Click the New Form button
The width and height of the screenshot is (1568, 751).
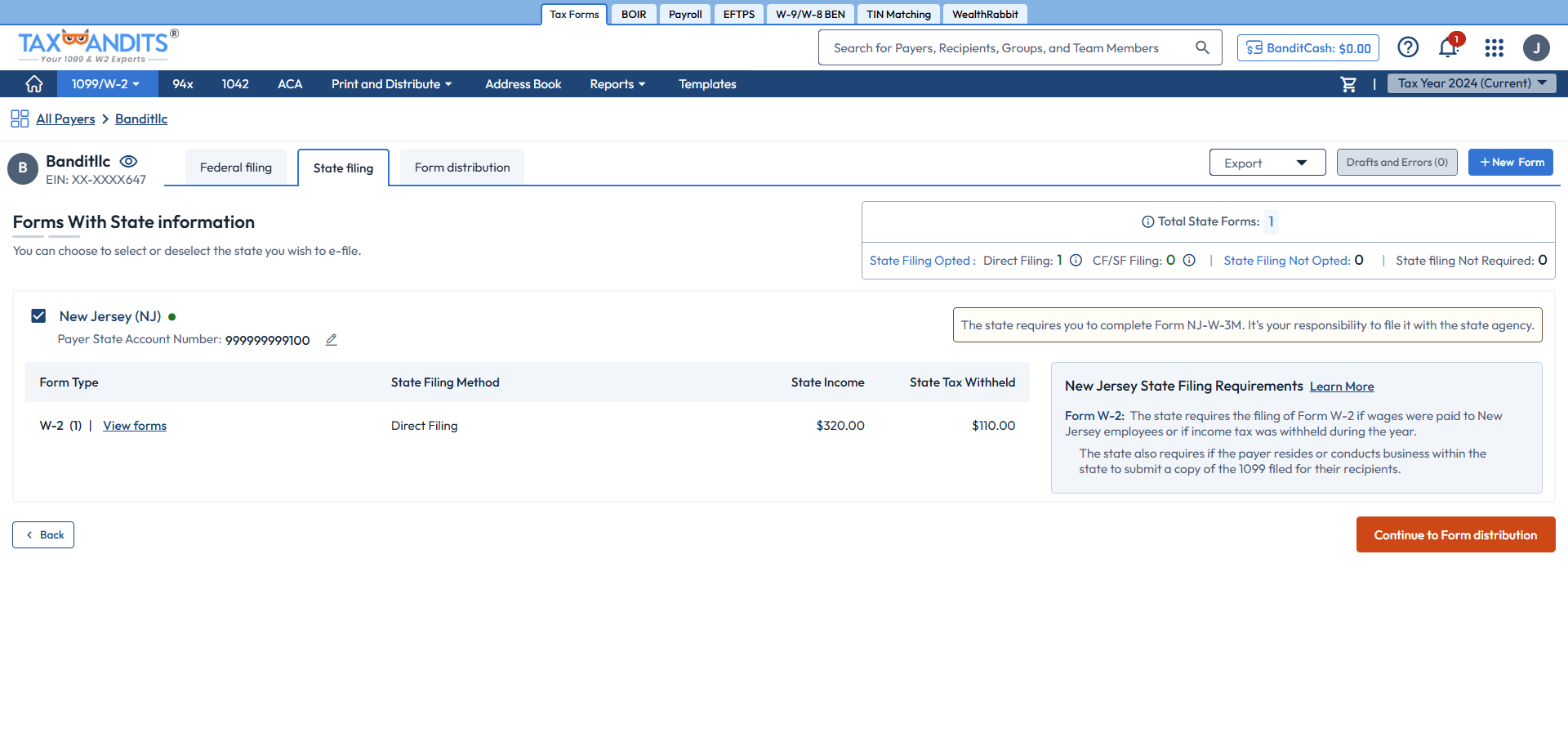coord(1511,162)
